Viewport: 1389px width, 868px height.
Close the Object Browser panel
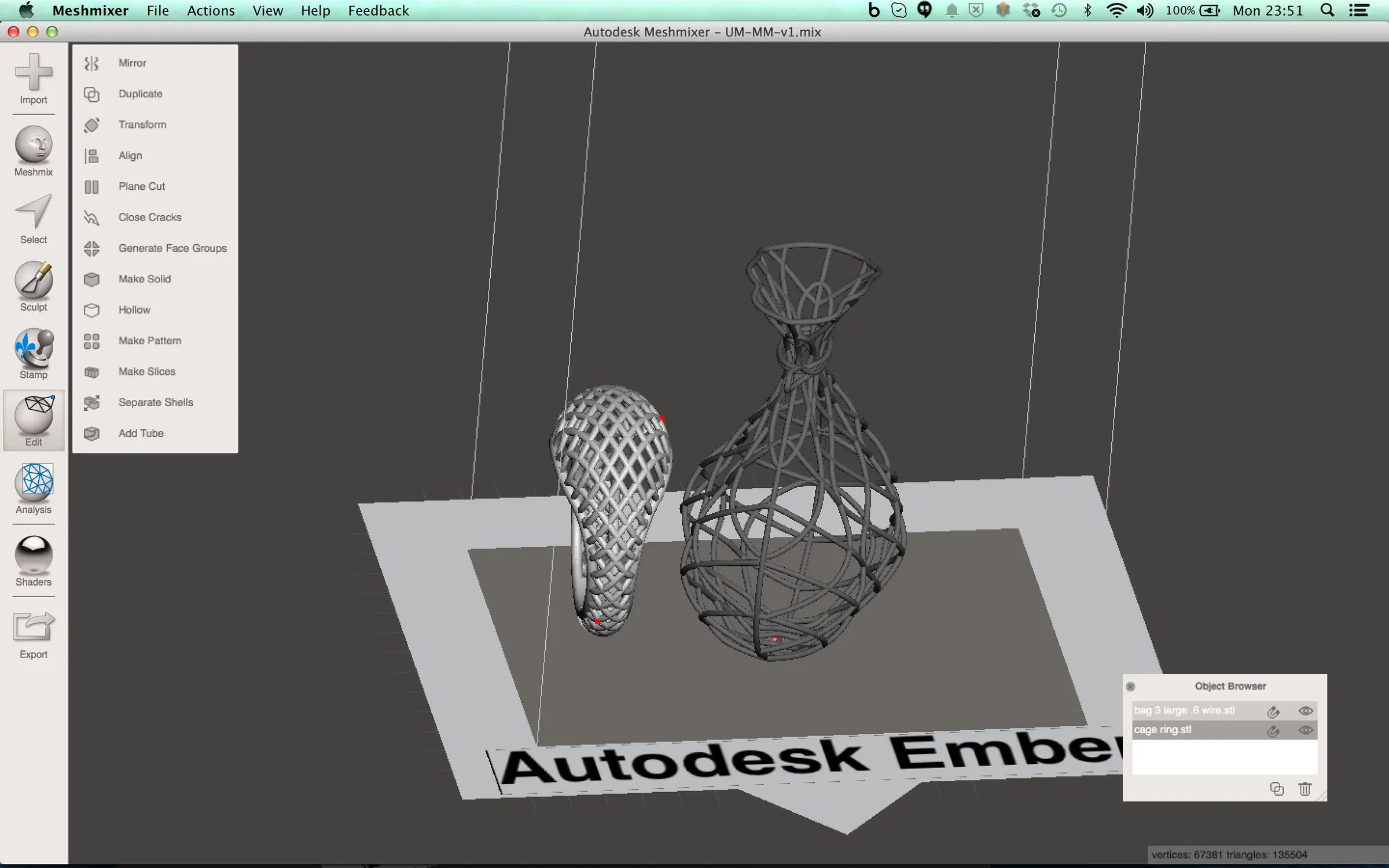1130,686
